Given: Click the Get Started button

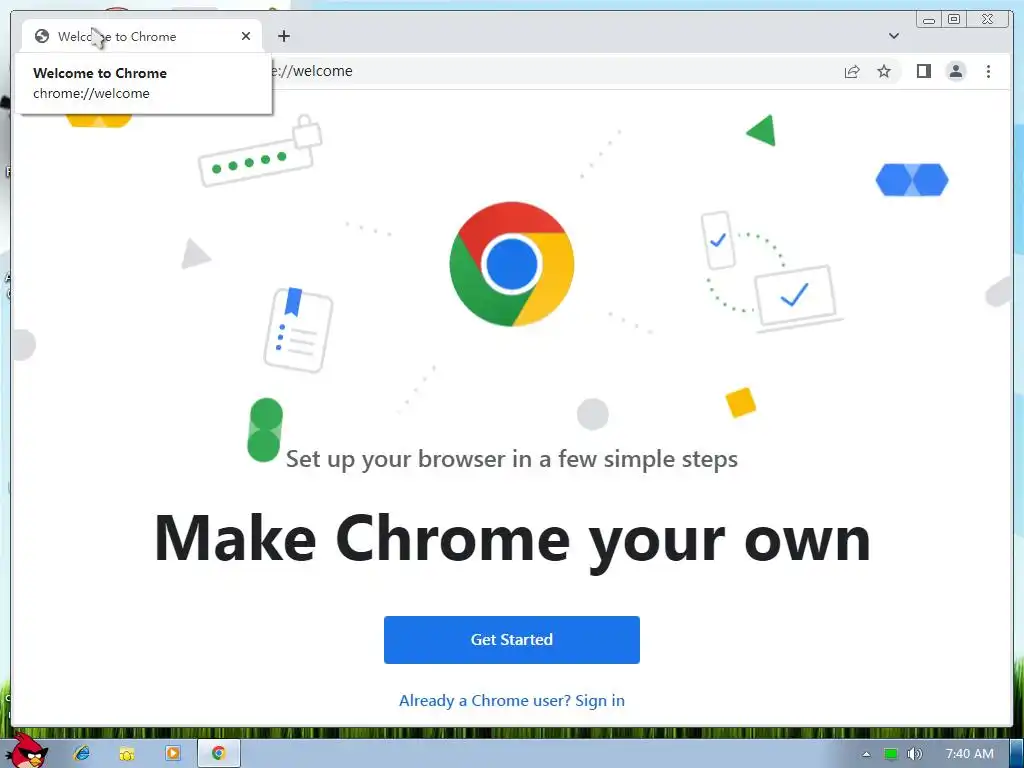Looking at the screenshot, I should tap(511, 639).
